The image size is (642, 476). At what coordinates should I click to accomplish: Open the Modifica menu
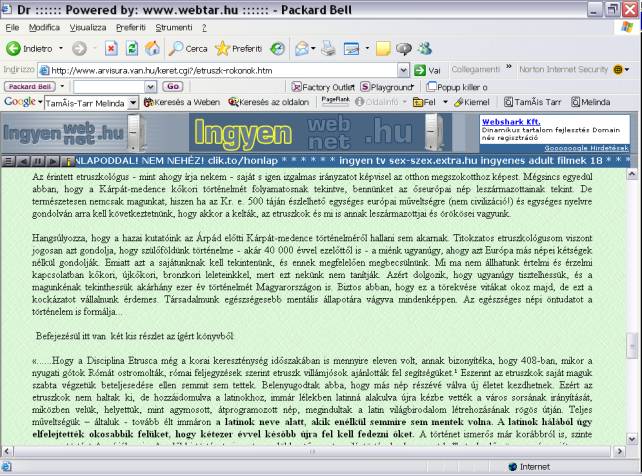pos(44,27)
